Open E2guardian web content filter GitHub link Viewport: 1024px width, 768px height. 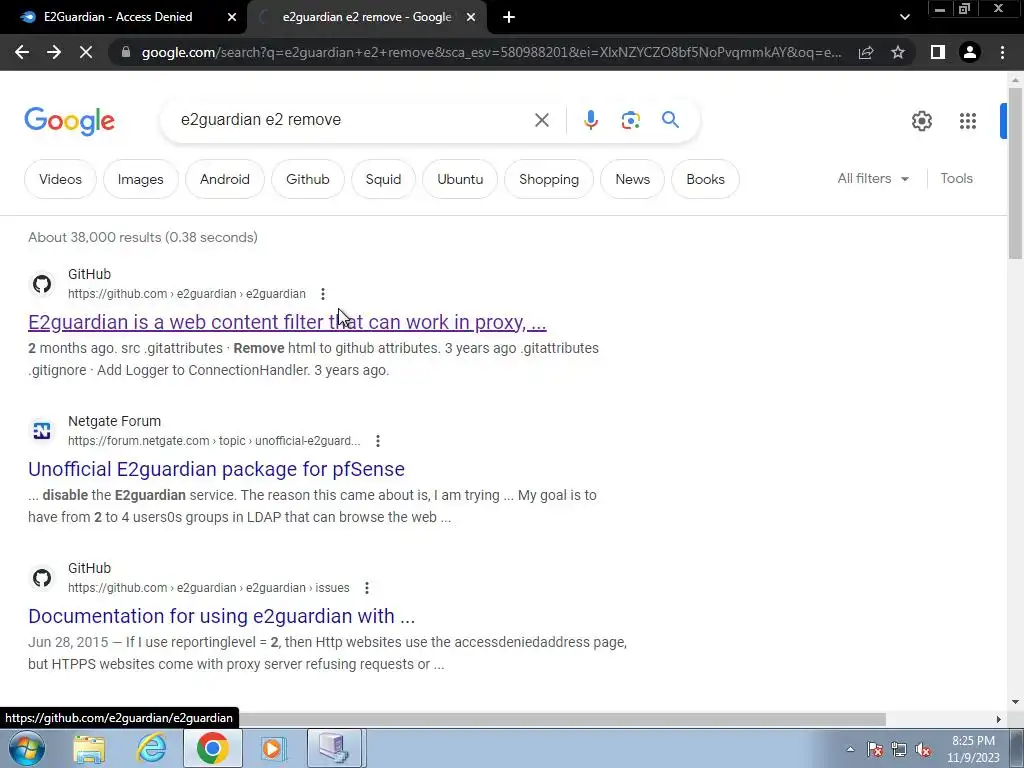coord(287,322)
